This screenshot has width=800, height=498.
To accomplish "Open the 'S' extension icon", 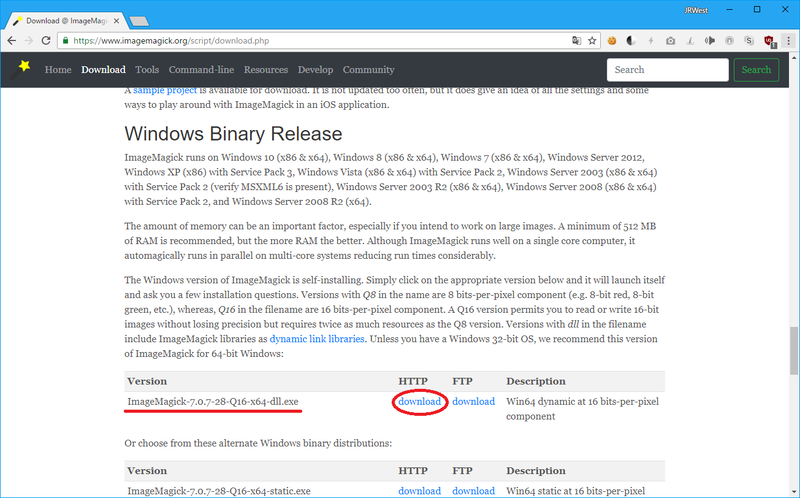I will click(x=749, y=41).
